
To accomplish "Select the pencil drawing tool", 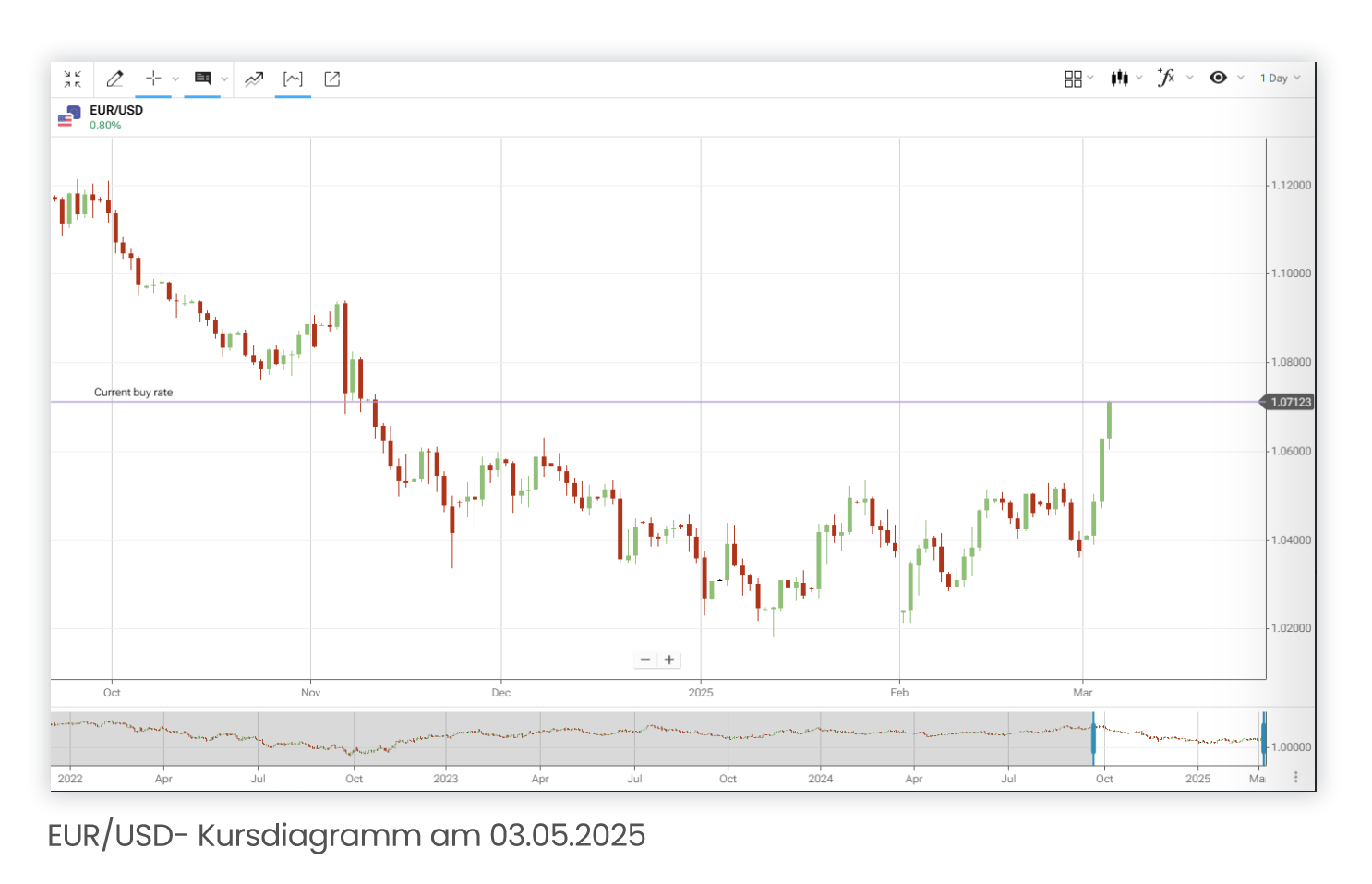I will tap(114, 79).
